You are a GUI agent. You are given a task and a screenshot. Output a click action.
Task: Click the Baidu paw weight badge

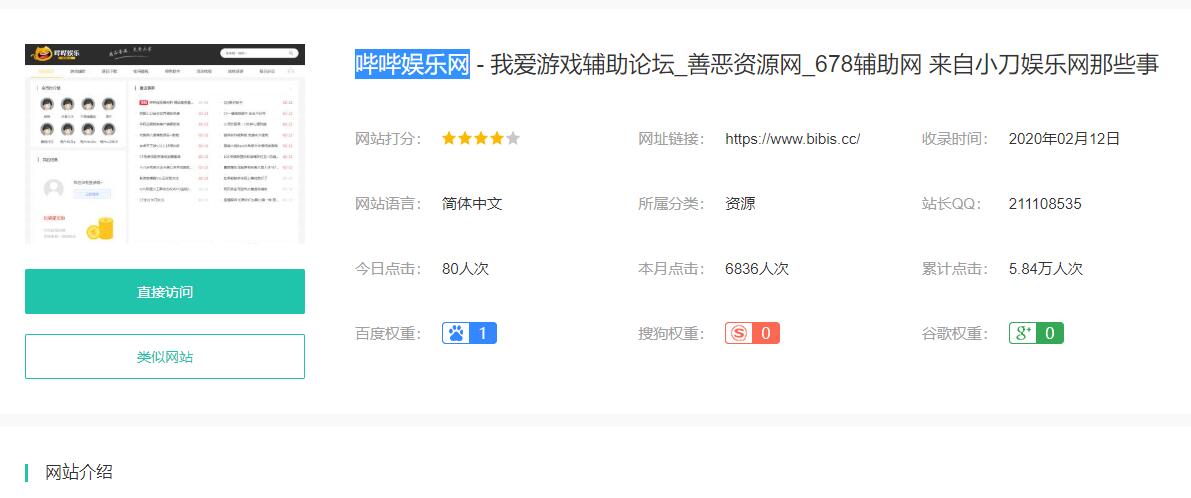469,333
